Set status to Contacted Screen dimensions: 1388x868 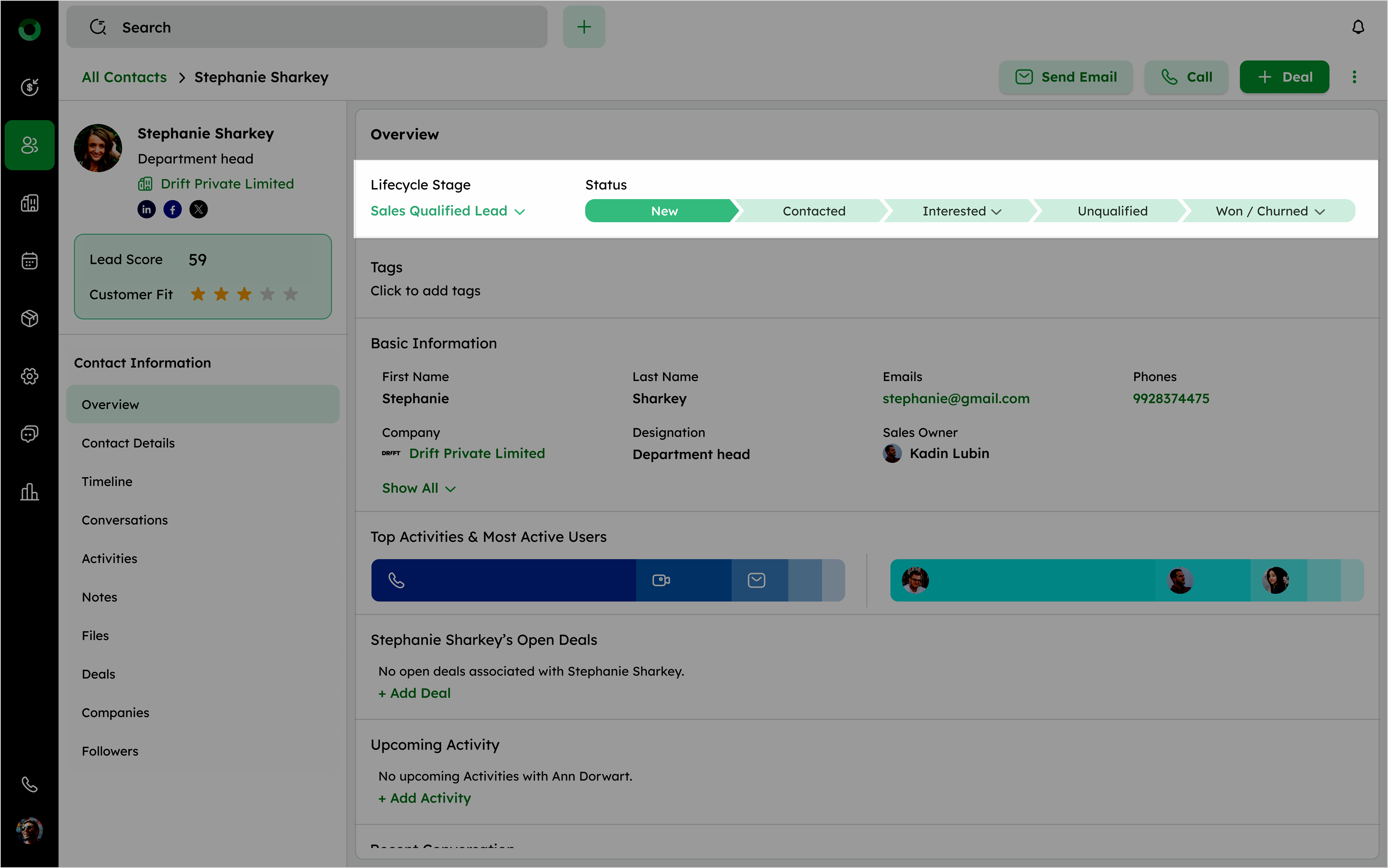pyautogui.click(x=813, y=211)
